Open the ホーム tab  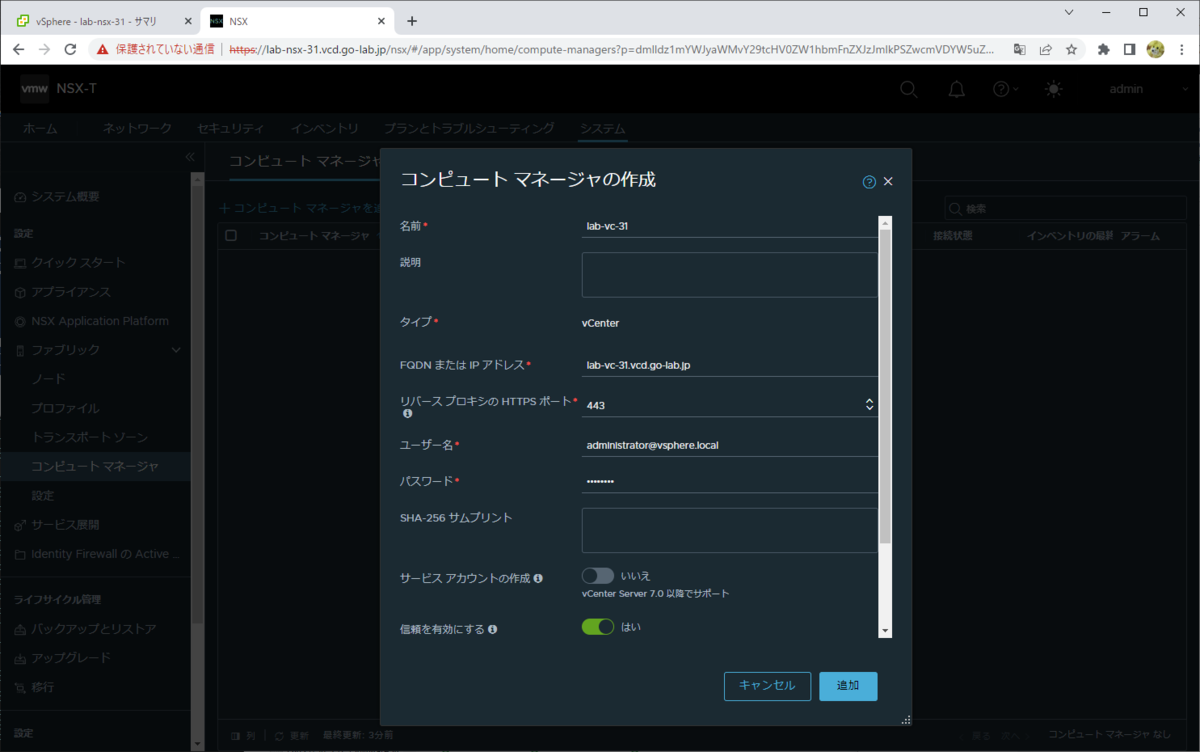click(x=40, y=128)
